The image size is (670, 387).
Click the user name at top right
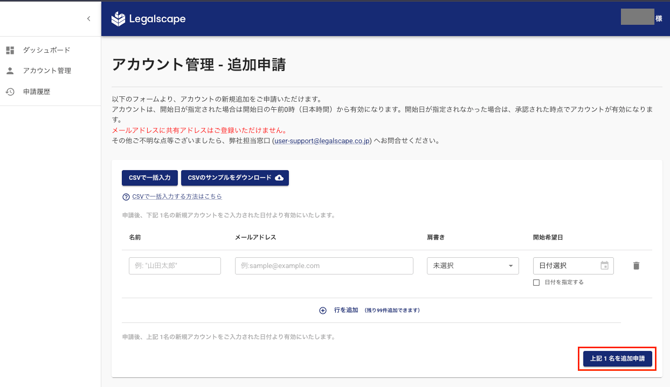(641, 18)
